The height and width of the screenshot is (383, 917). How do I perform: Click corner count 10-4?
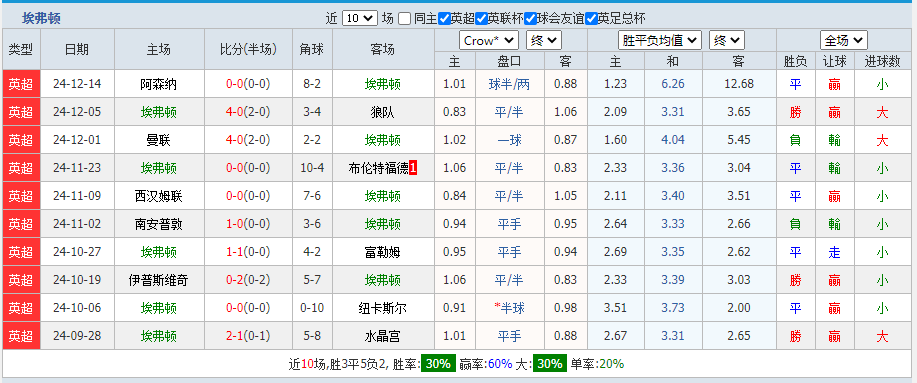pos(312,168)
